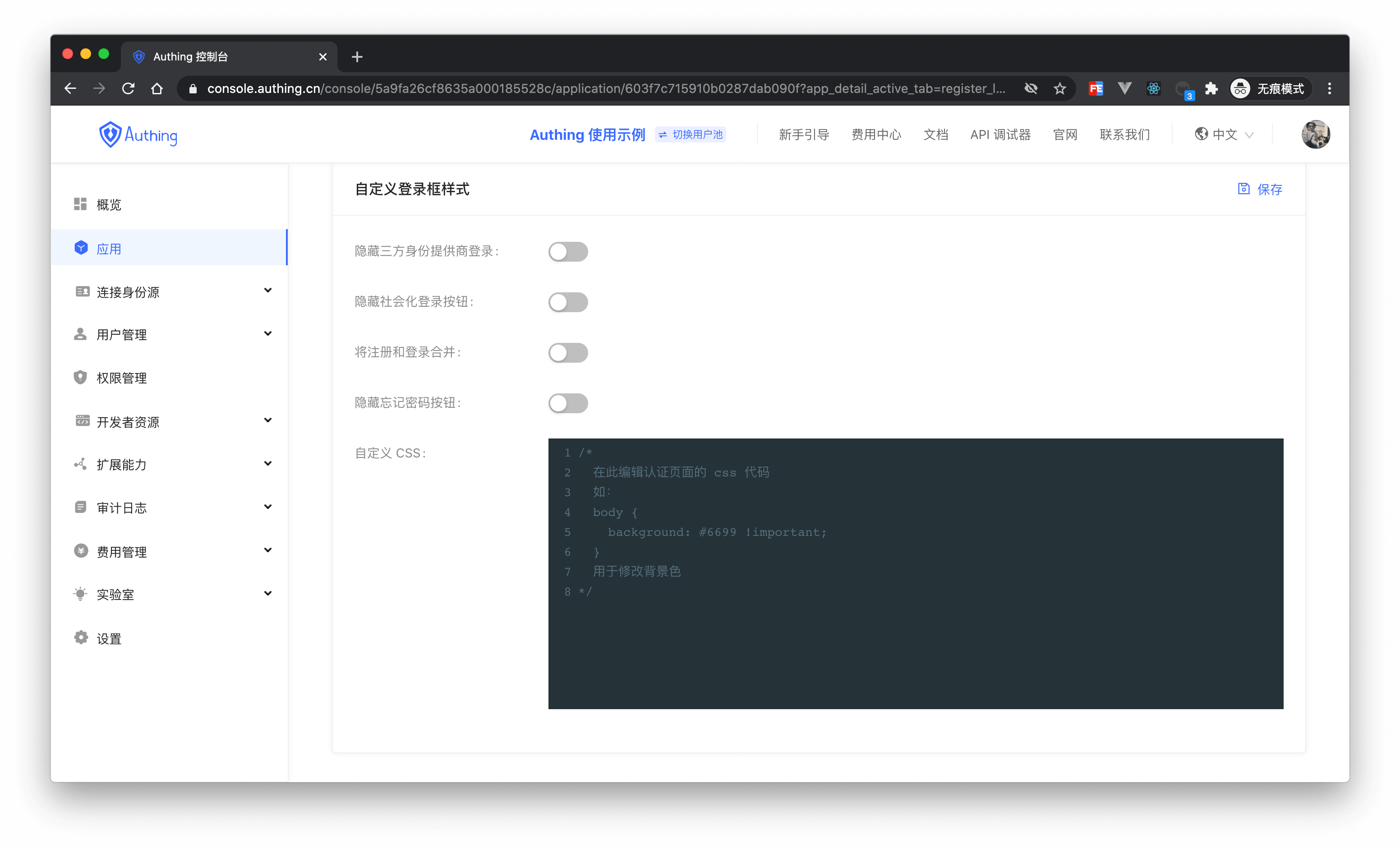1400x849 pixels.
Task: Click the 切换用户池 switch pool button
Action: point(691,135)
